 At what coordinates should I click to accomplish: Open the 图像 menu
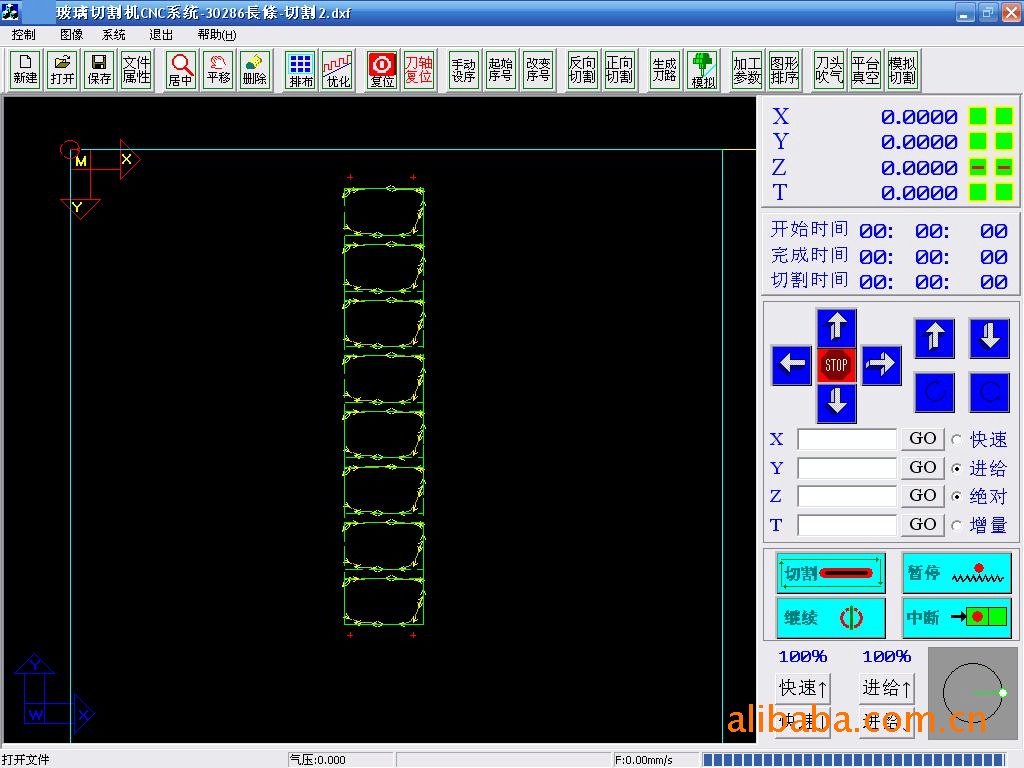(71, 35)
